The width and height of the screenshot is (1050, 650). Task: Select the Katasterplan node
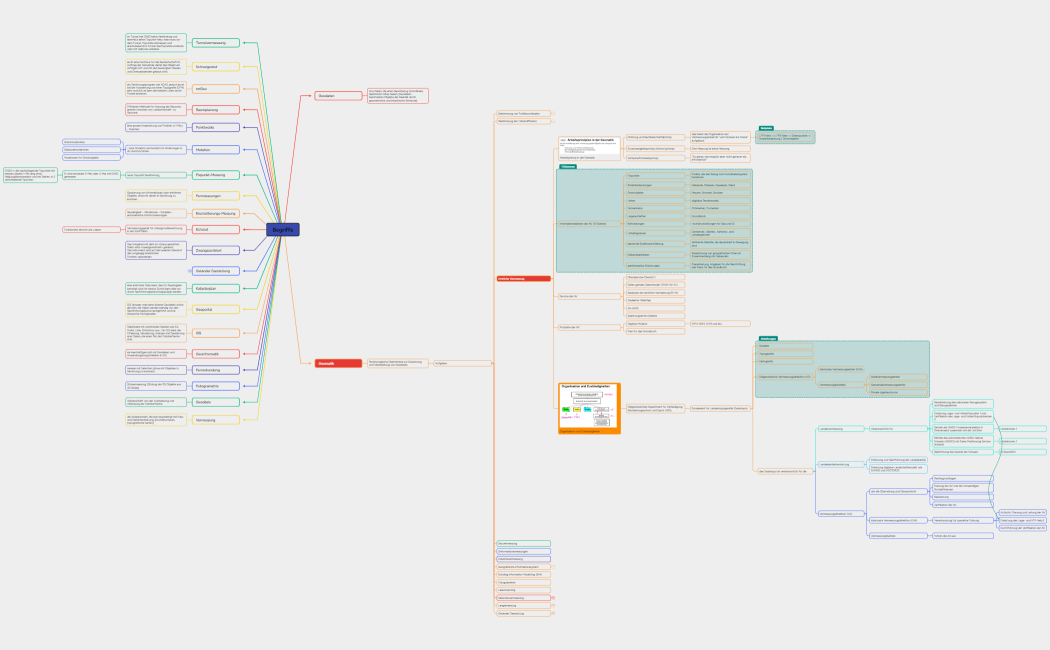[215, 288]
